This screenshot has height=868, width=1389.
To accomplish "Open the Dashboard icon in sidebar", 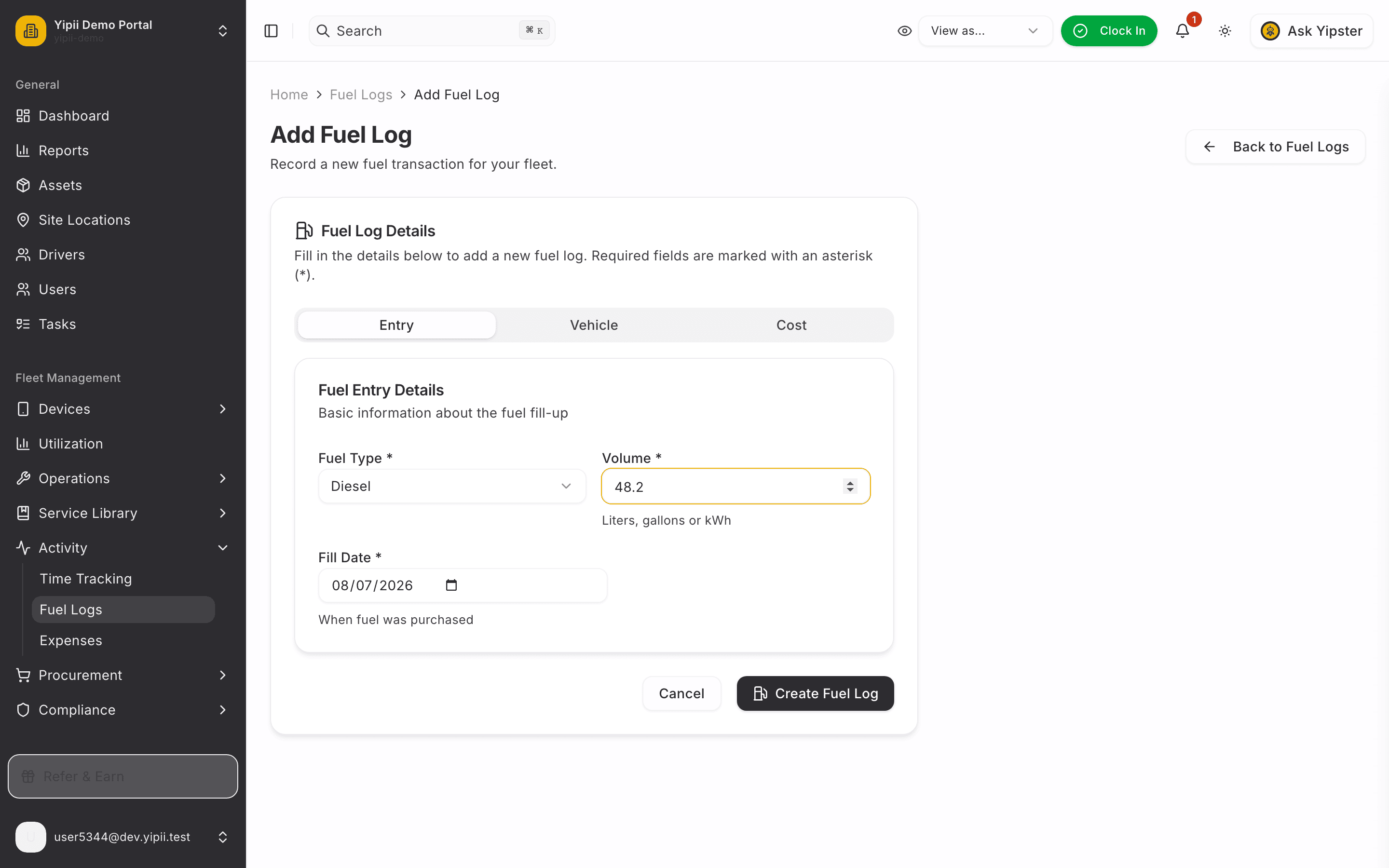I will 23,116.
